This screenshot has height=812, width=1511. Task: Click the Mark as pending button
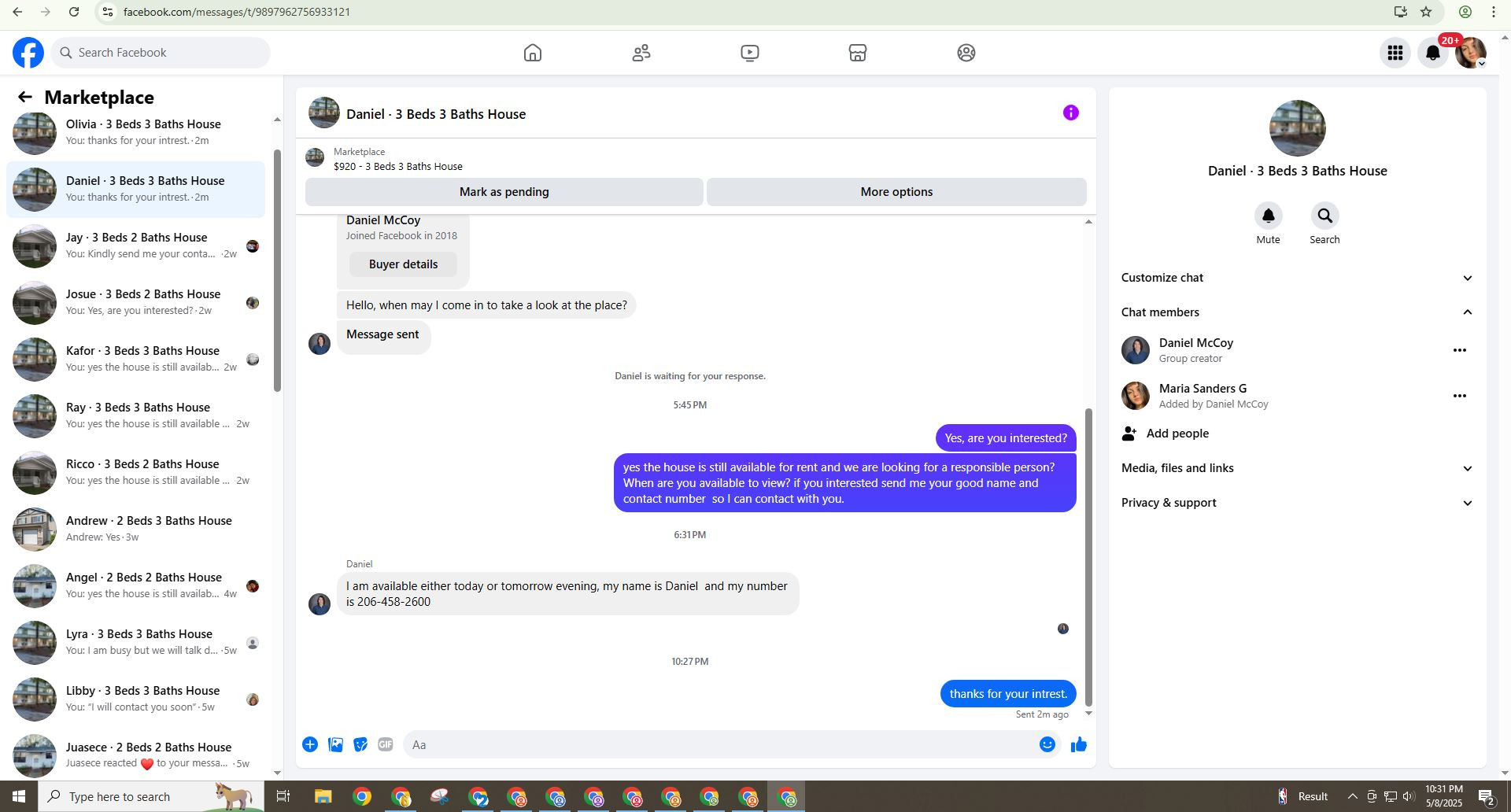504,192
